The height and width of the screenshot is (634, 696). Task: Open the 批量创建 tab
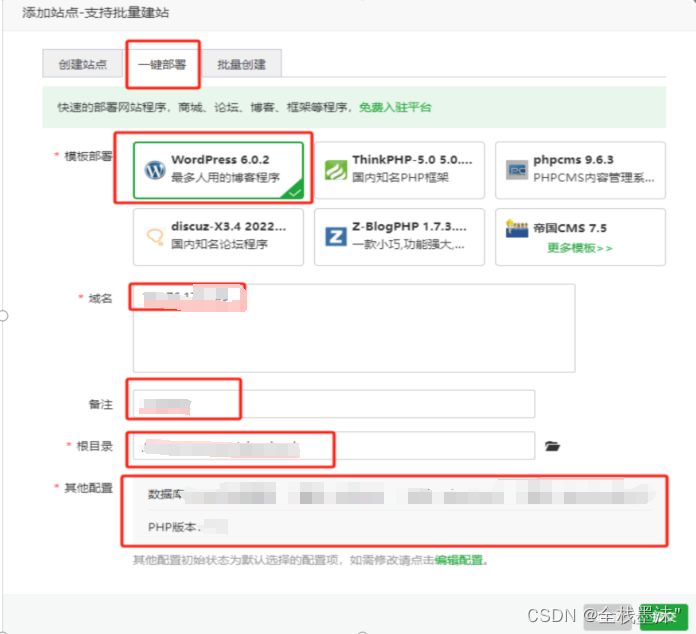241,64
